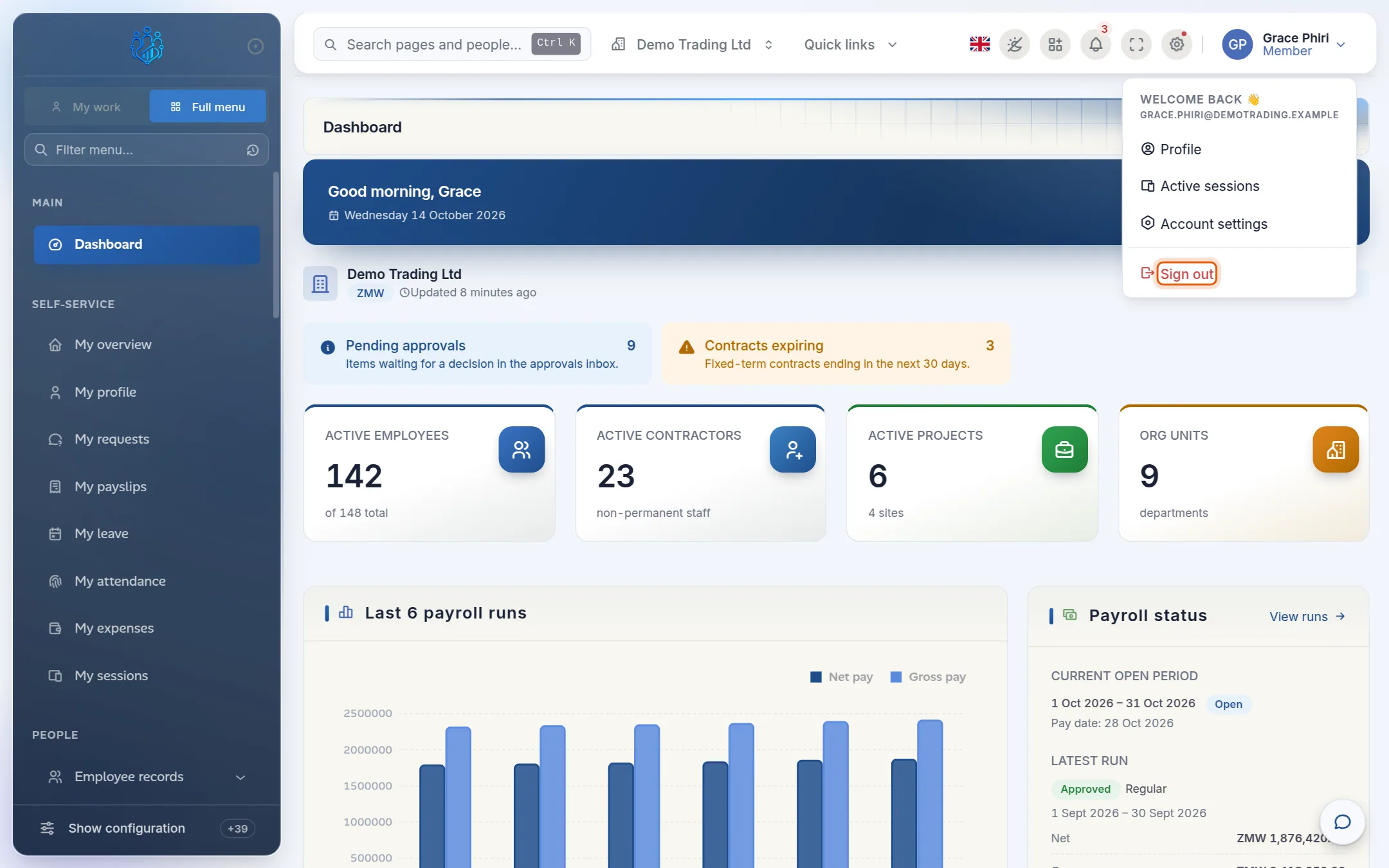Open the Contracts expiring alert card
Screen dimensions: 1389x868
836,354
